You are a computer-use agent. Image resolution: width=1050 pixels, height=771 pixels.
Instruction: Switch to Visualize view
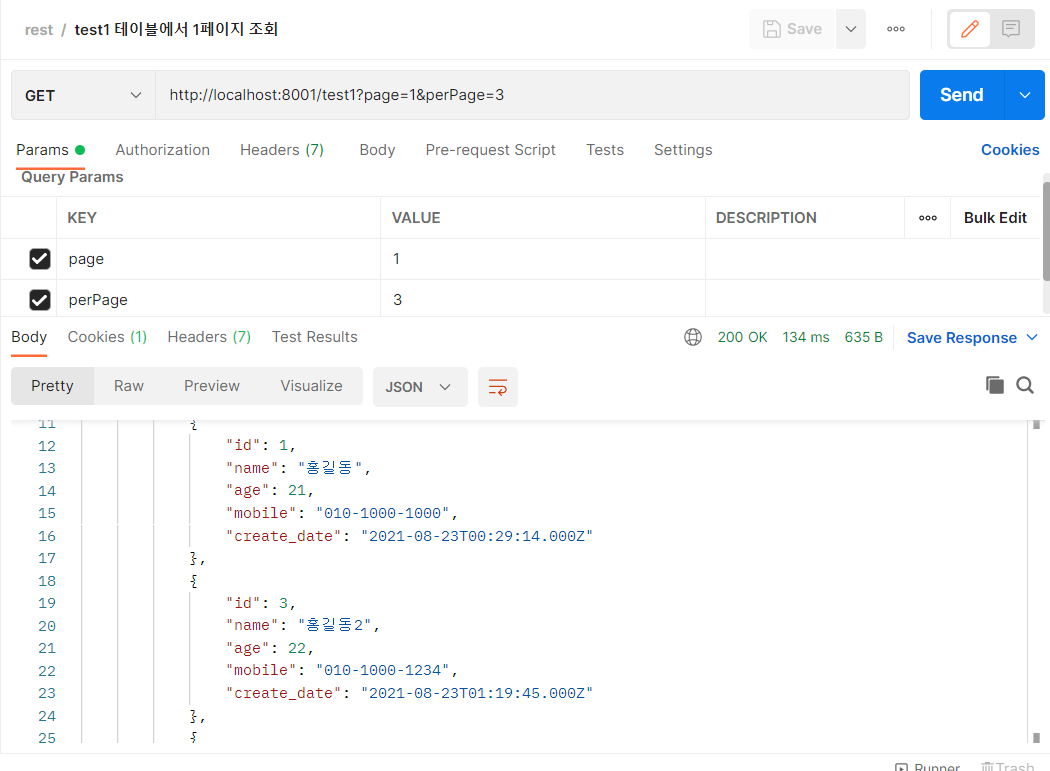pos(311,386)
